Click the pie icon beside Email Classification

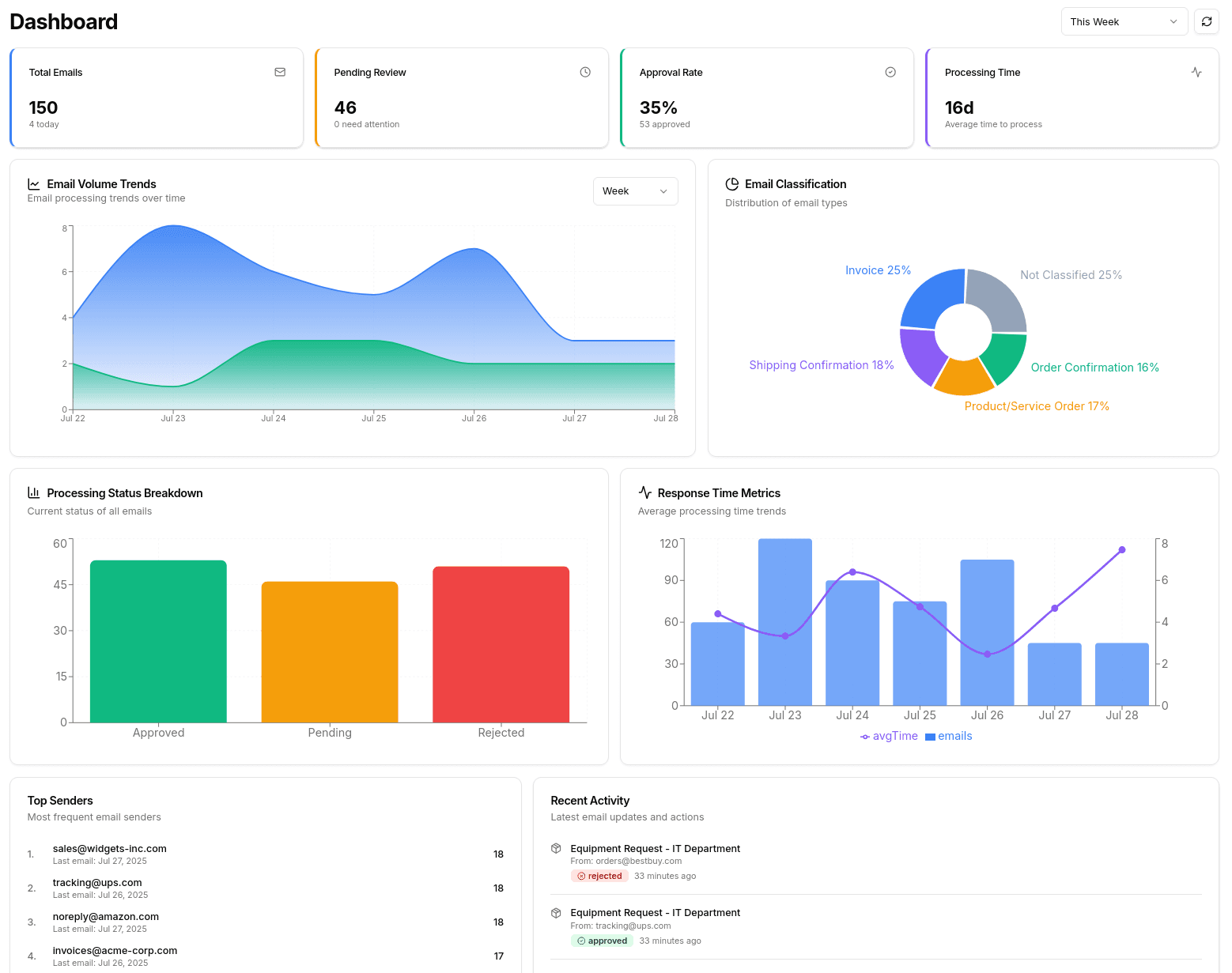731,183
